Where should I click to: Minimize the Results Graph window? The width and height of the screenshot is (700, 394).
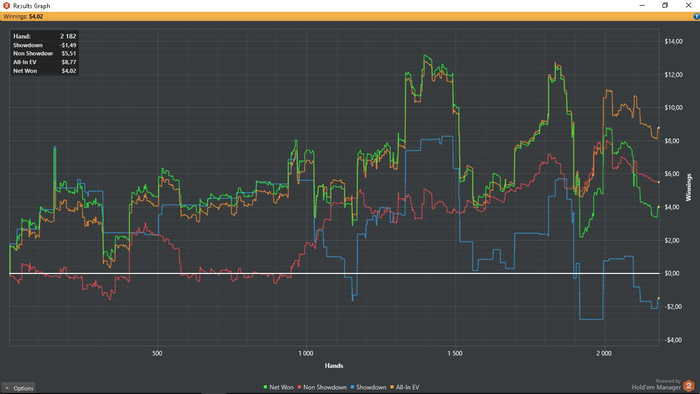pyautogui.click(x=642, y=5)
